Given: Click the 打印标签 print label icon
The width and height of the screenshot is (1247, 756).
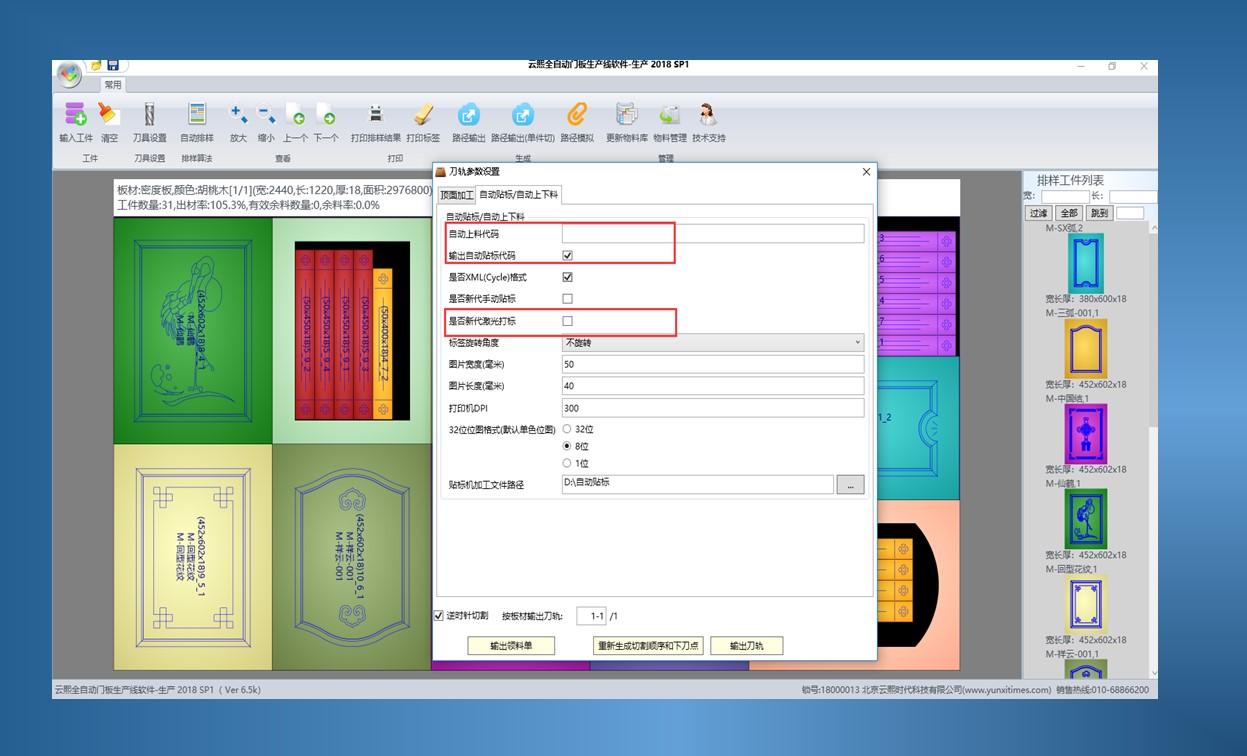Looking at the screenshot, I should pos(423,115).
